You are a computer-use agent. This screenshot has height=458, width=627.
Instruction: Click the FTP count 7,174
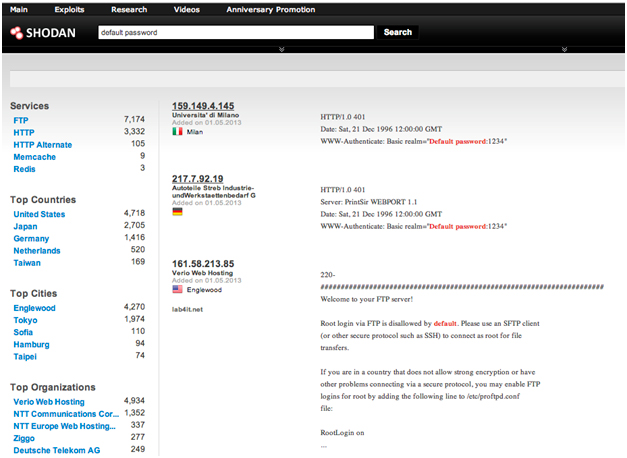134,119
